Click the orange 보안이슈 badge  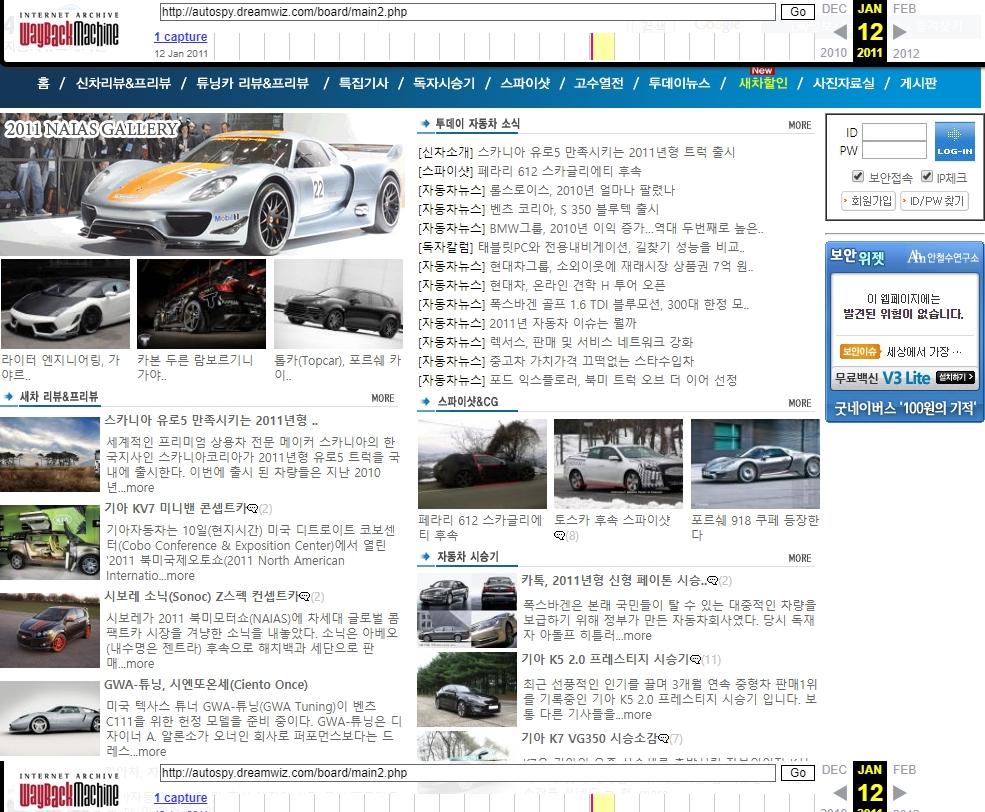point(859,351)
